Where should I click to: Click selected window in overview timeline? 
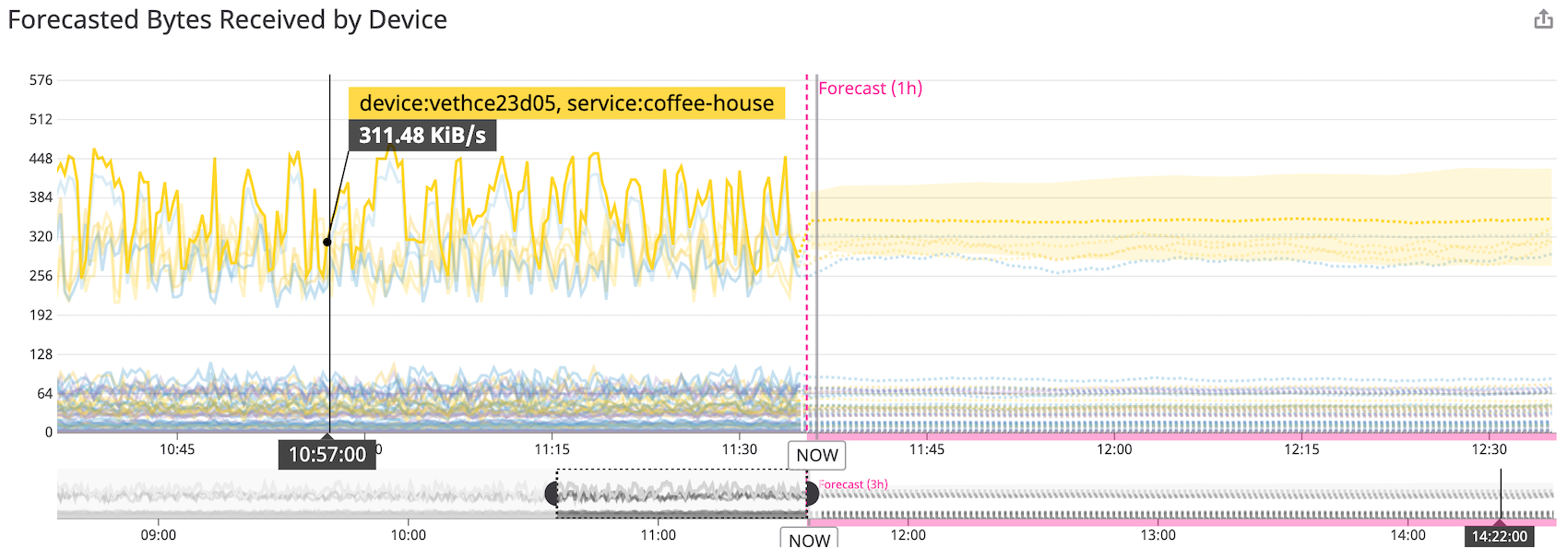pos(682,494)
